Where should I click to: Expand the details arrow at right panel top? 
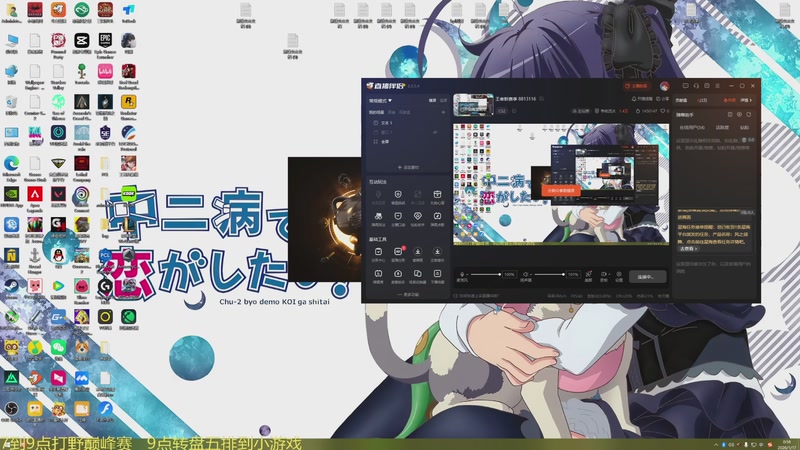pyautogui.click(x=746, y=101)
